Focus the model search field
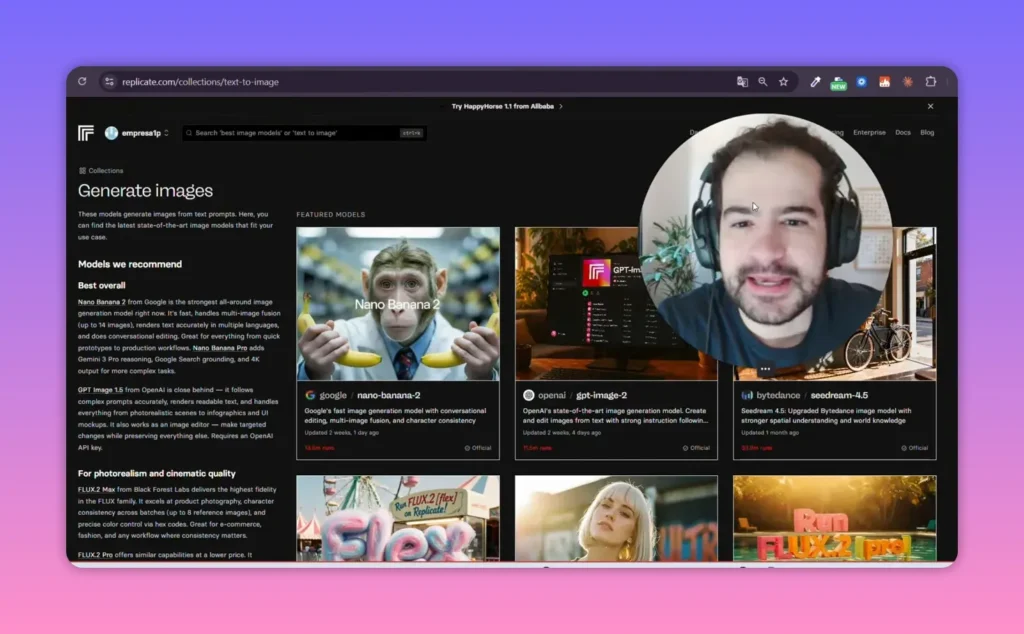This screenshot has height=634, width=1024. click(x=304, y=133)
